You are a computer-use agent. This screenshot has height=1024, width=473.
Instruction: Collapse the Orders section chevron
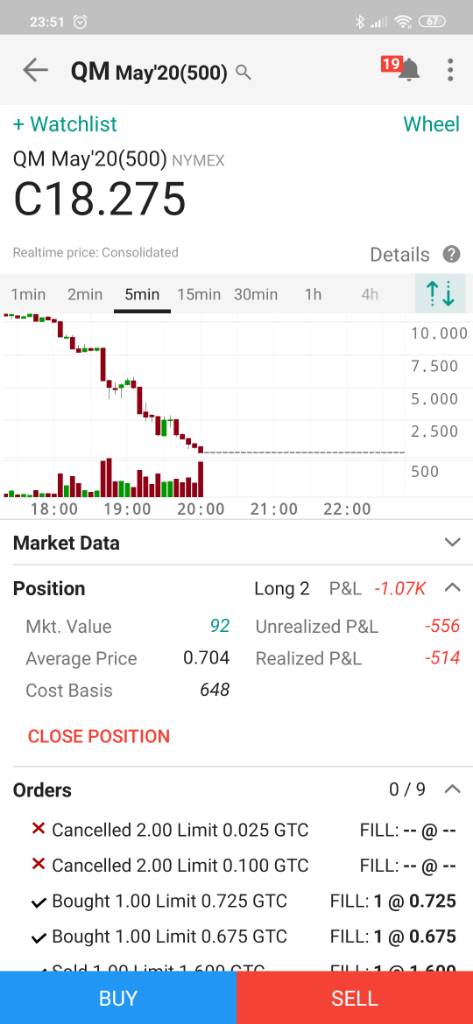pyautogui.click(x=452, y=789)
